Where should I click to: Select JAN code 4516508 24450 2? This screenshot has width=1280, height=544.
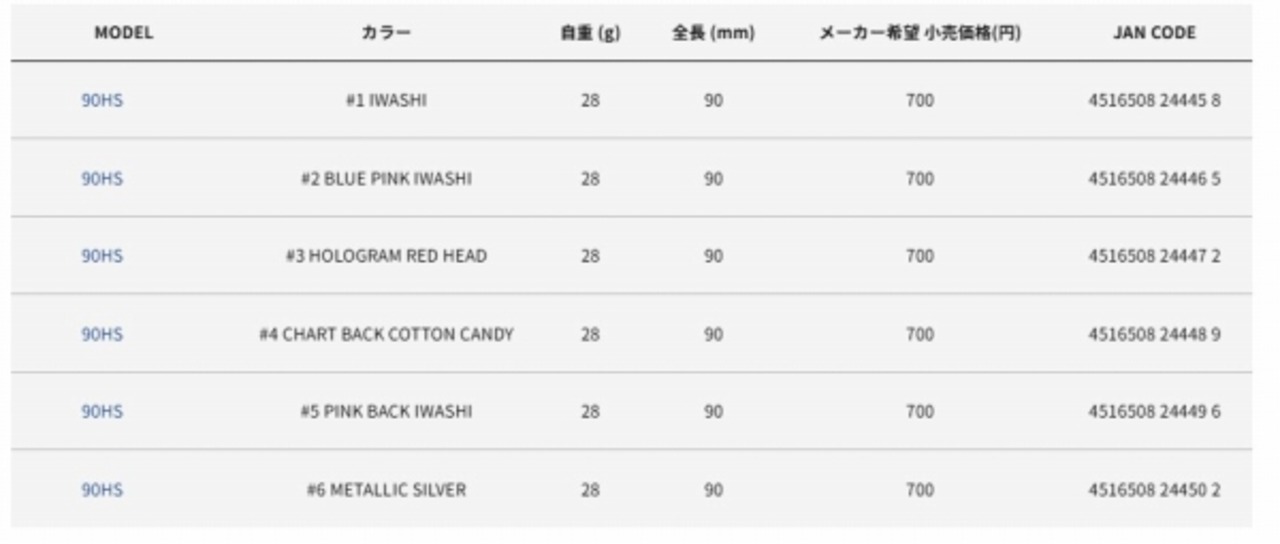[1154, 490]
